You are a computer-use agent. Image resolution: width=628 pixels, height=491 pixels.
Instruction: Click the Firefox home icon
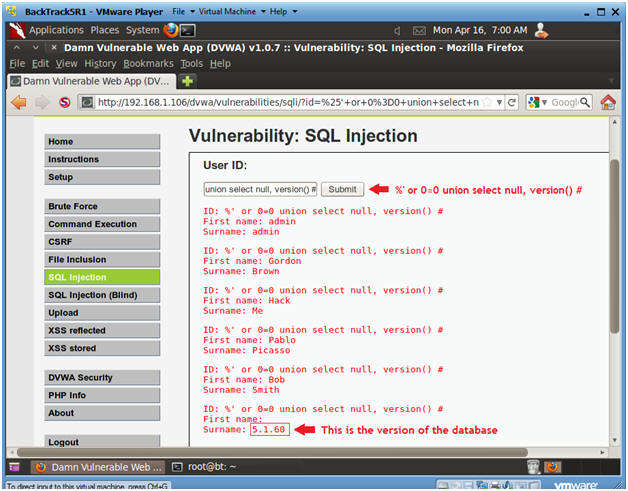coord(607,102)
